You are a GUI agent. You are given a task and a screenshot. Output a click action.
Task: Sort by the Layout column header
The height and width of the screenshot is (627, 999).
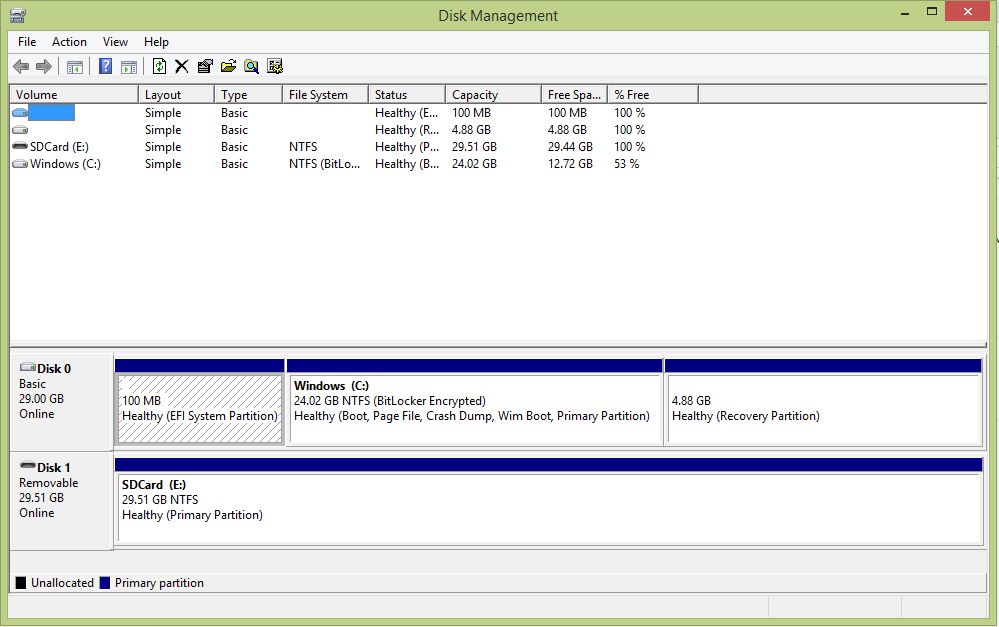click(x=176, y=94)
